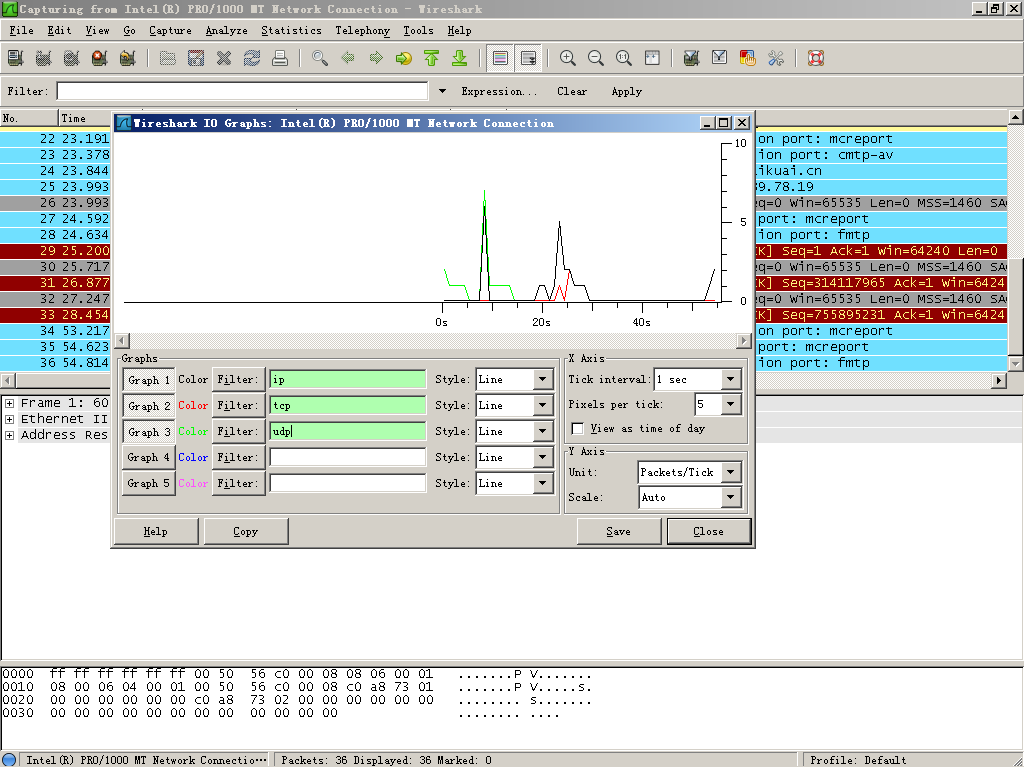Viewport: 1024px width, 768px height.
Task: Open Pixels per tick dropdown
Action: coord(731,404)
